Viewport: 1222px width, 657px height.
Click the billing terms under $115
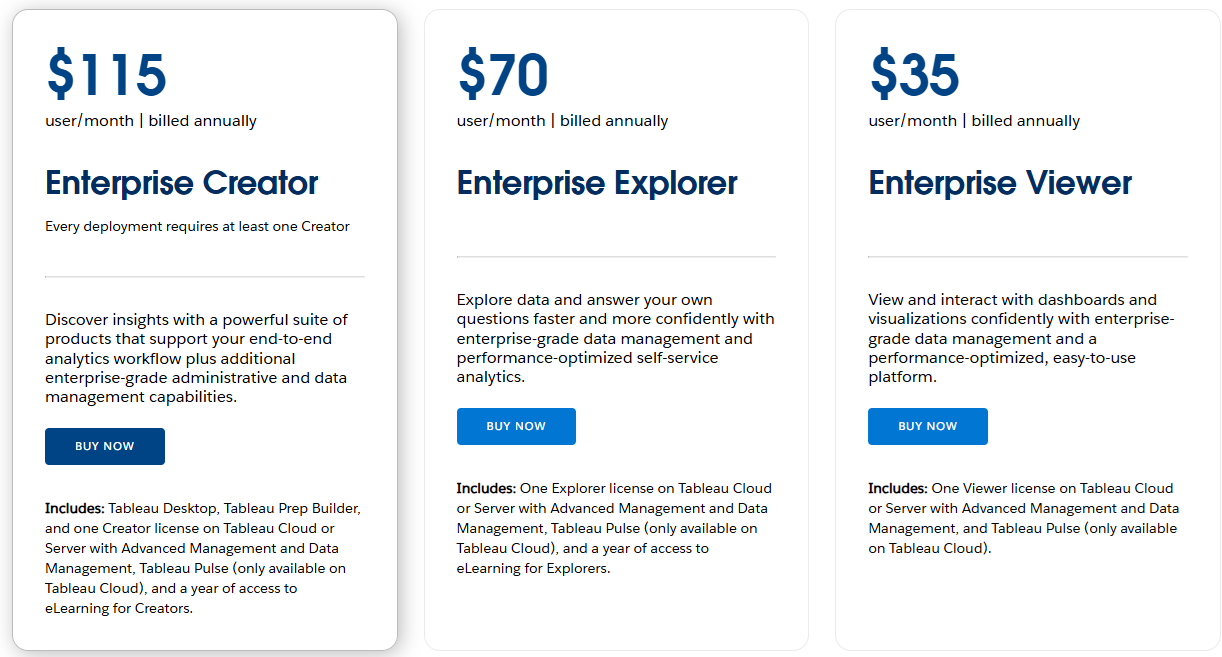[151, 121]
